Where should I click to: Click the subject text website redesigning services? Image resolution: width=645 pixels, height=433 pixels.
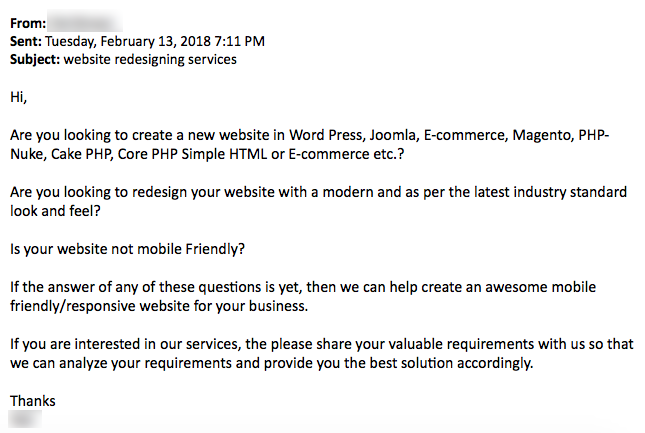coord(150,60)
